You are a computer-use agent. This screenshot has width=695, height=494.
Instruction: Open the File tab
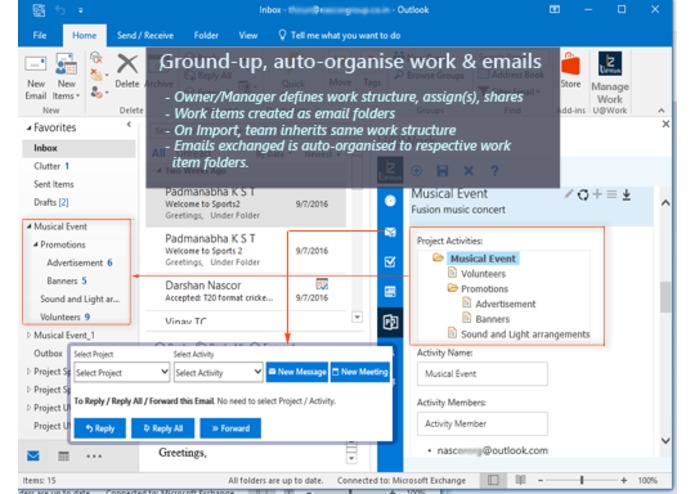coord(39,35)
